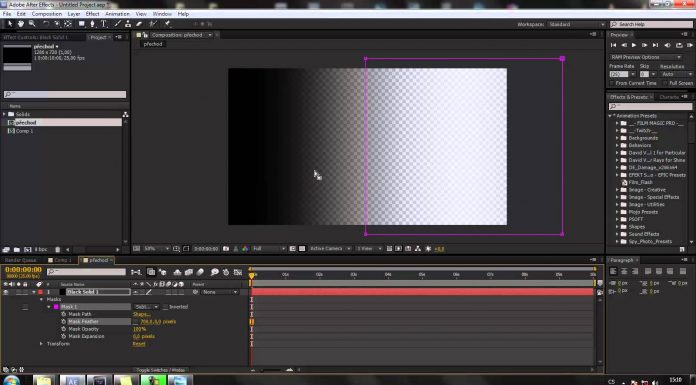
Task: Click show channel color icon in viewer
Action: [245, 249]
